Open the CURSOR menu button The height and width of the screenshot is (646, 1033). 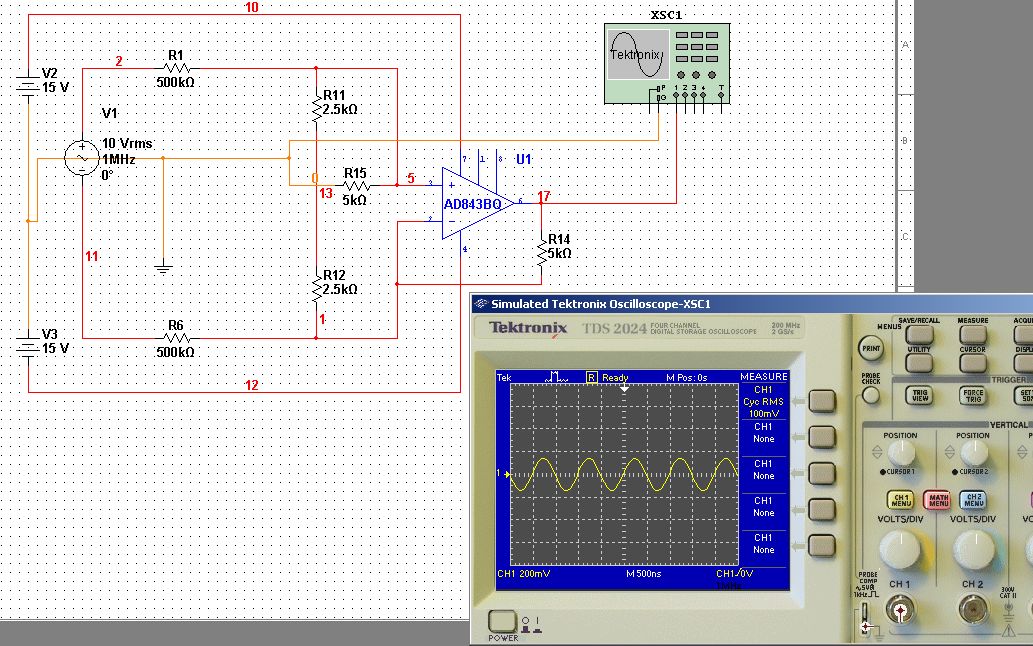(x=973, y=363)
